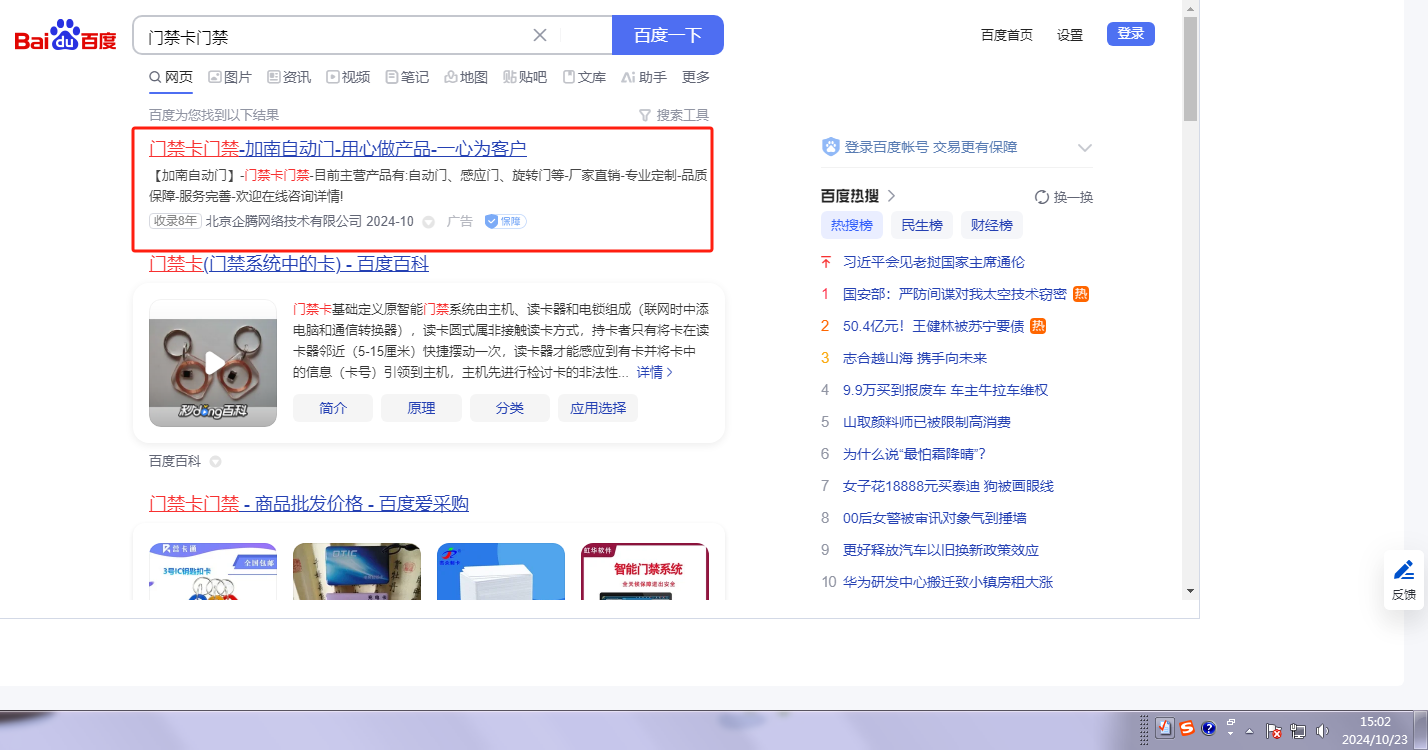This screenshot has width=1428, height=750.
Task: Click the 换一换 refresh icon in hot search
Action: [x=1041, y=197]
